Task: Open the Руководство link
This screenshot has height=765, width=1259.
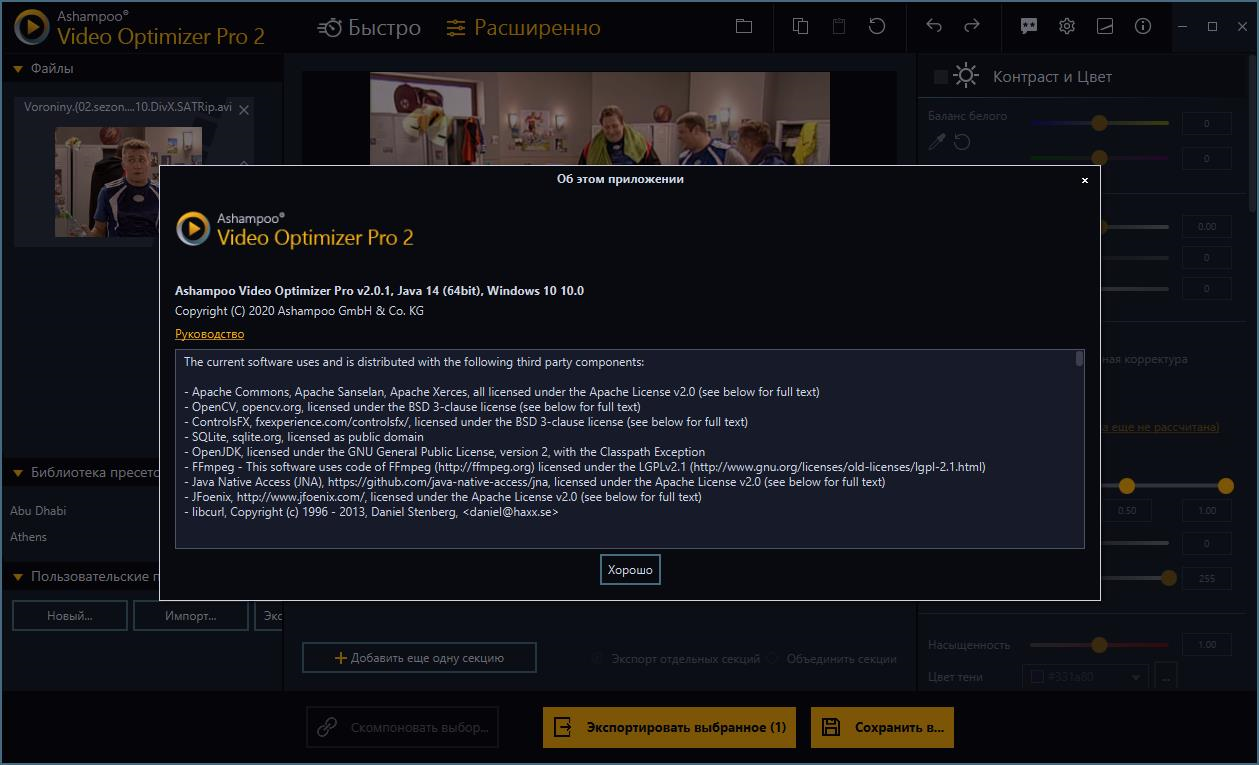Action: [x=209, y=334]
